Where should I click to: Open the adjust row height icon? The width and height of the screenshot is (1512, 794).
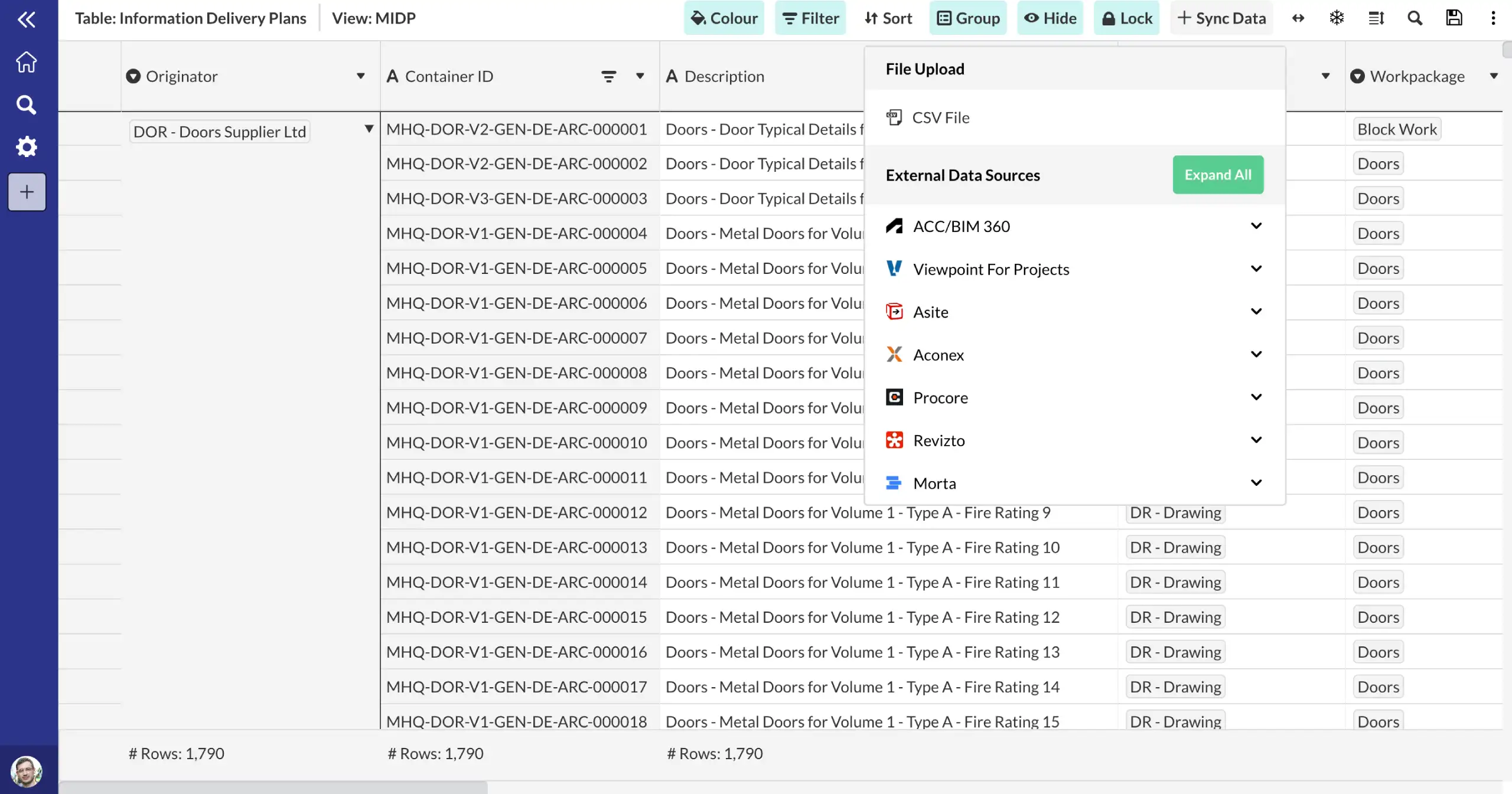[x=1376, y=18]
